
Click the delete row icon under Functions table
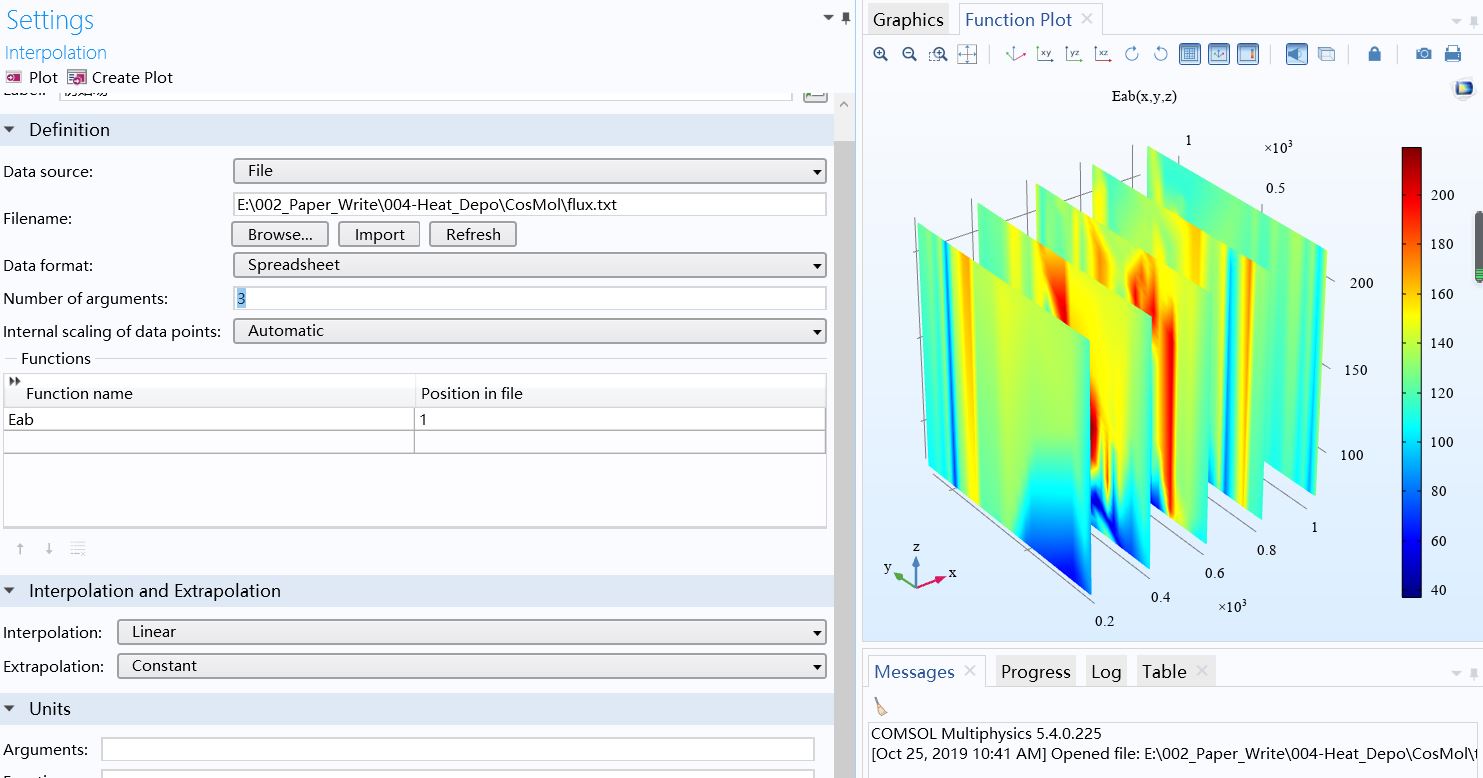coord(77,549)
